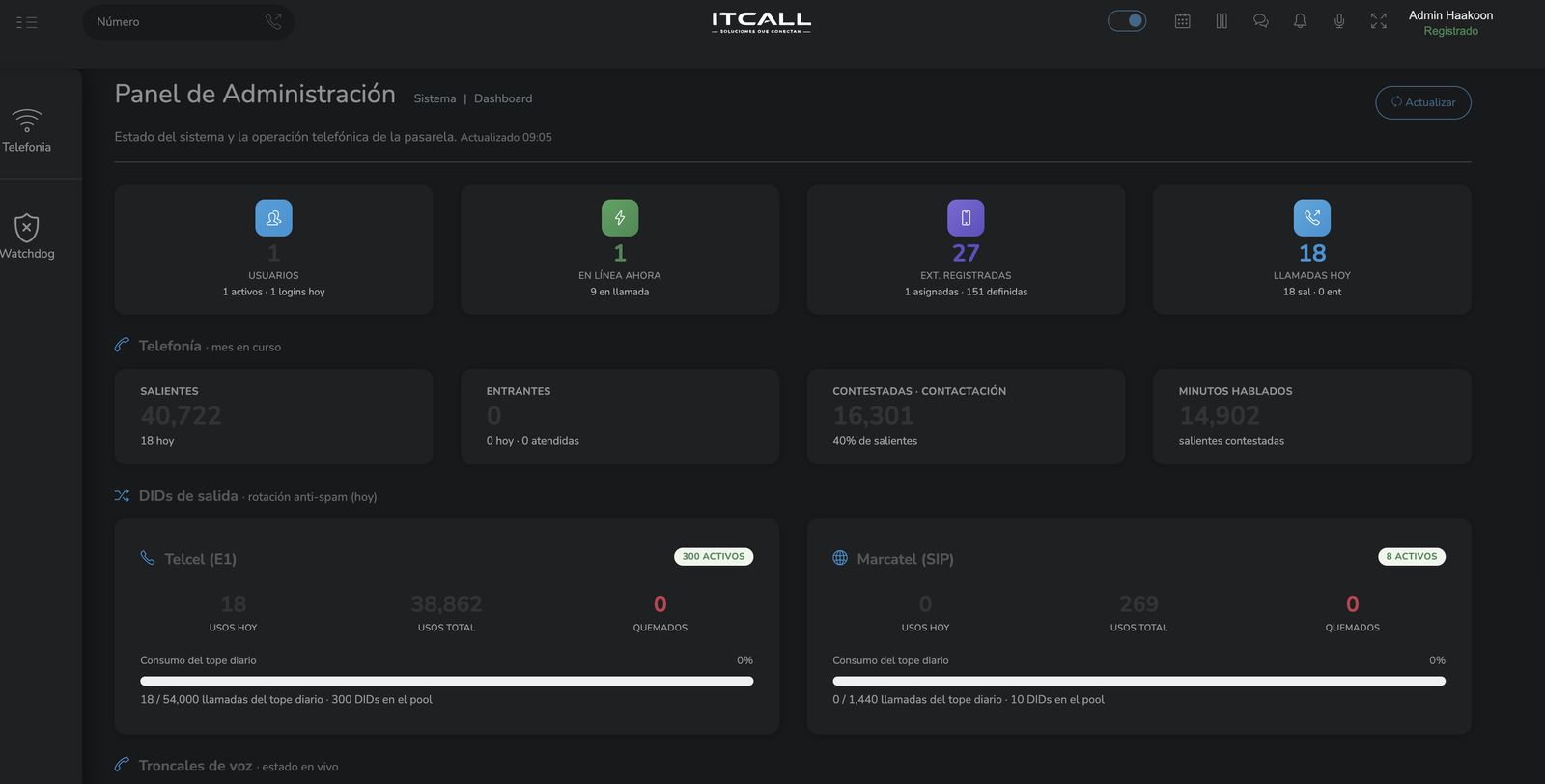The height and width of the screenshot is (784, 1545).
Task: Click the phone call icon in Número field
Action: point(273,21)
